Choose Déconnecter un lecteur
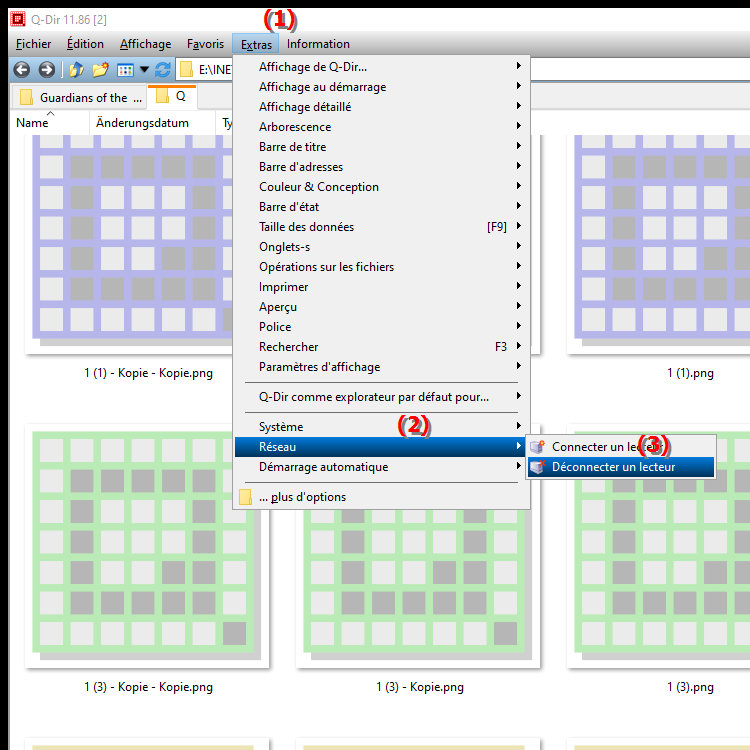The image size is (750, 750). pyautogui.click(x=621, y=467)
